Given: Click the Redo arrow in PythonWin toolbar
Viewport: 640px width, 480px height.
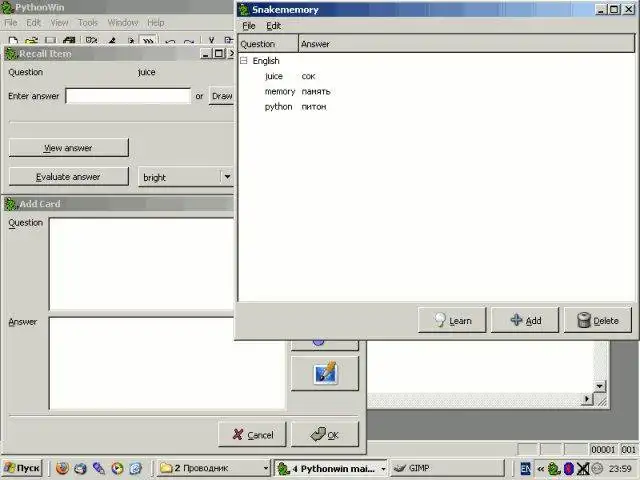Looking at the screenshot, I should click(189, 42).
